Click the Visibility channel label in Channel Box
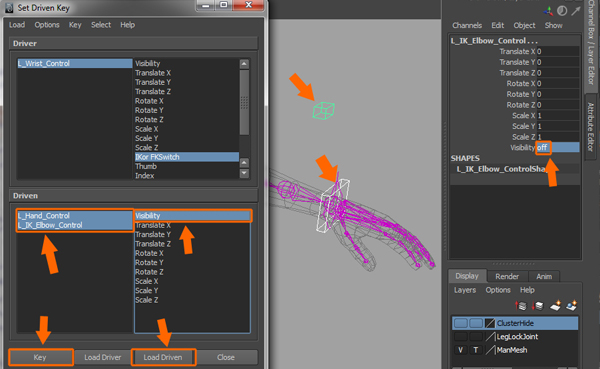 (522, 147)
